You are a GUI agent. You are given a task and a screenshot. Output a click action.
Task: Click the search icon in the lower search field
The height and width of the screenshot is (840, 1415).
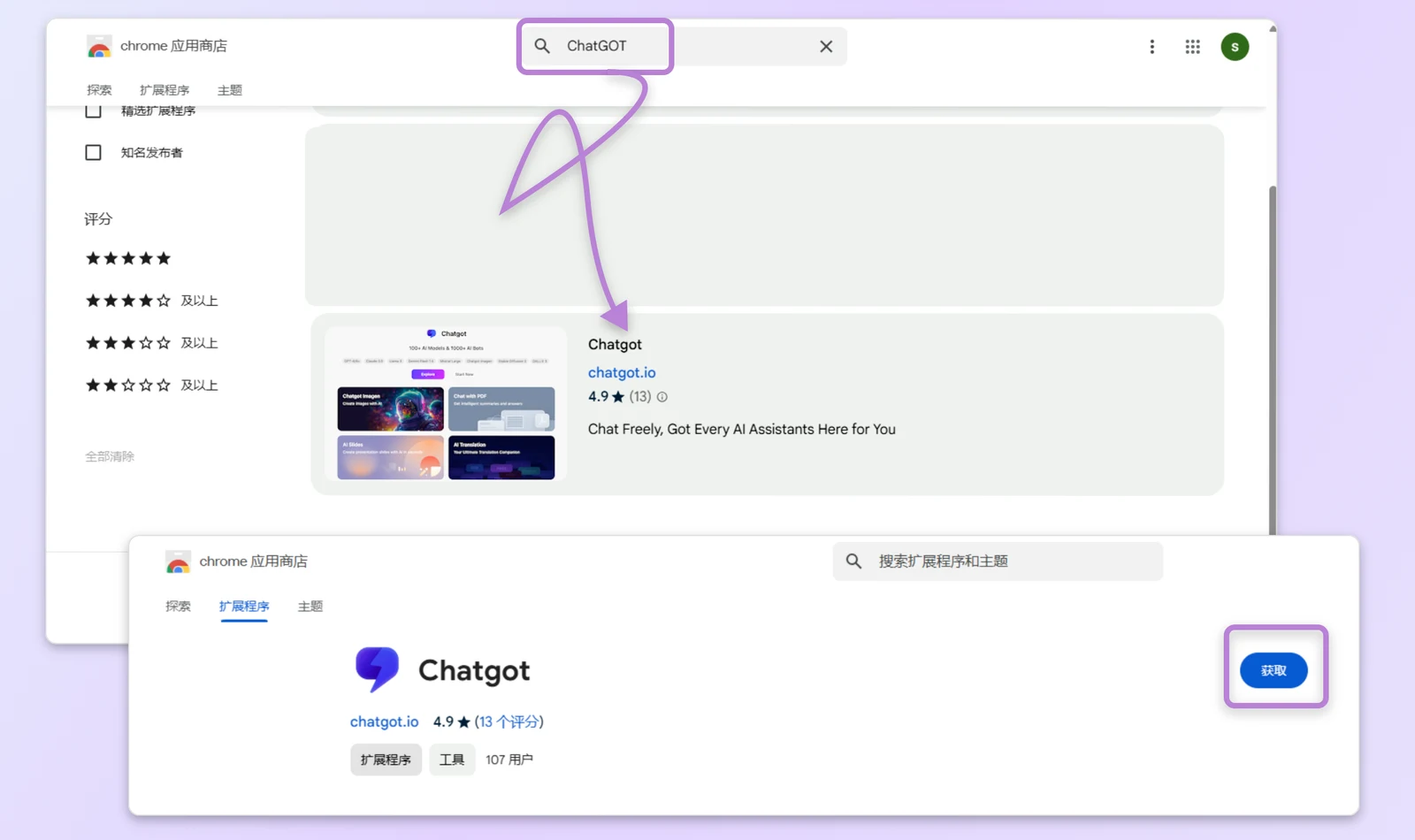853,561
